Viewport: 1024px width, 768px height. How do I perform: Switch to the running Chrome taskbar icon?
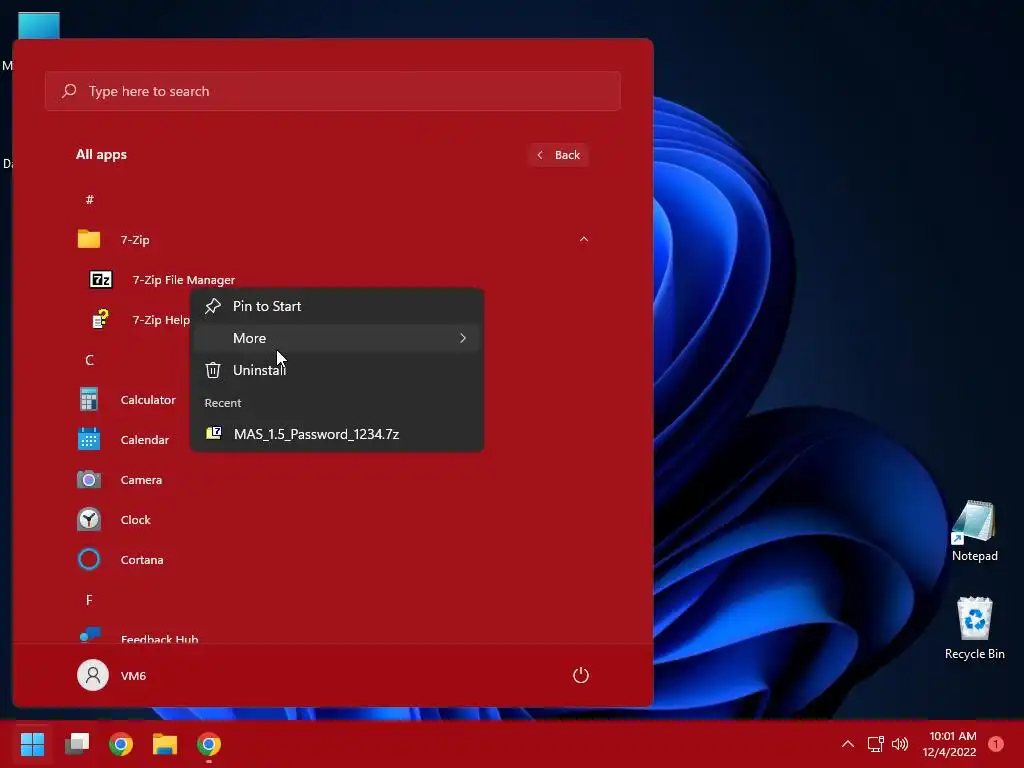coord(209,744)
